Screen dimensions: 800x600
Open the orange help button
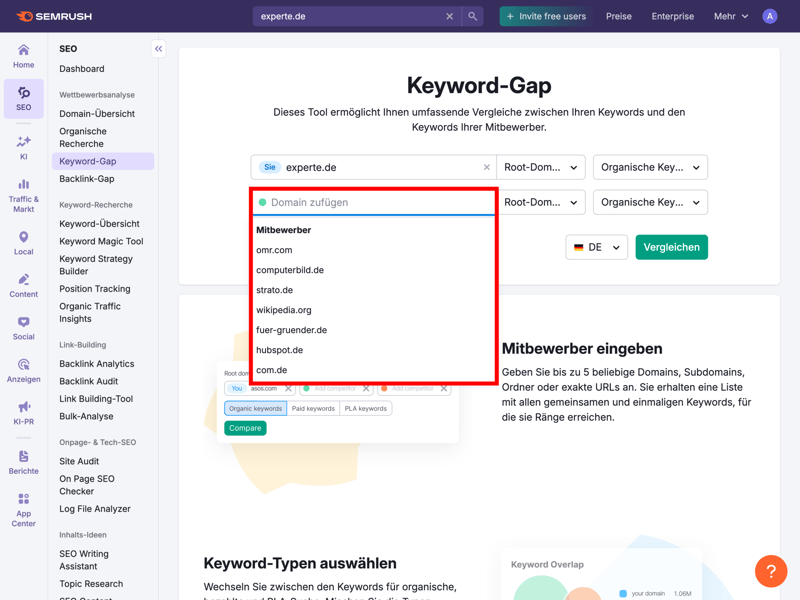coord(771,571)
